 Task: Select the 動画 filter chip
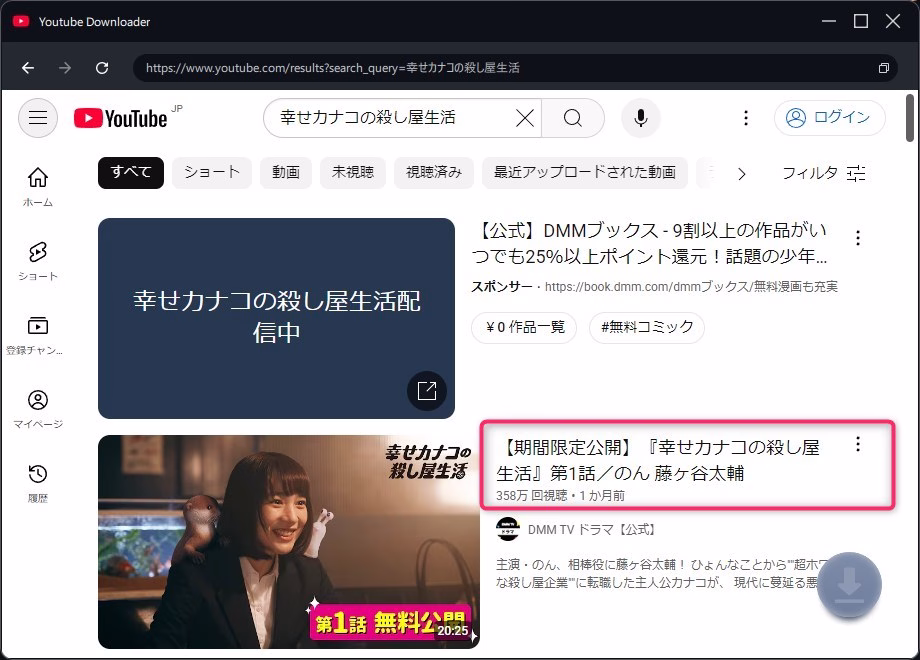[286, 172]
